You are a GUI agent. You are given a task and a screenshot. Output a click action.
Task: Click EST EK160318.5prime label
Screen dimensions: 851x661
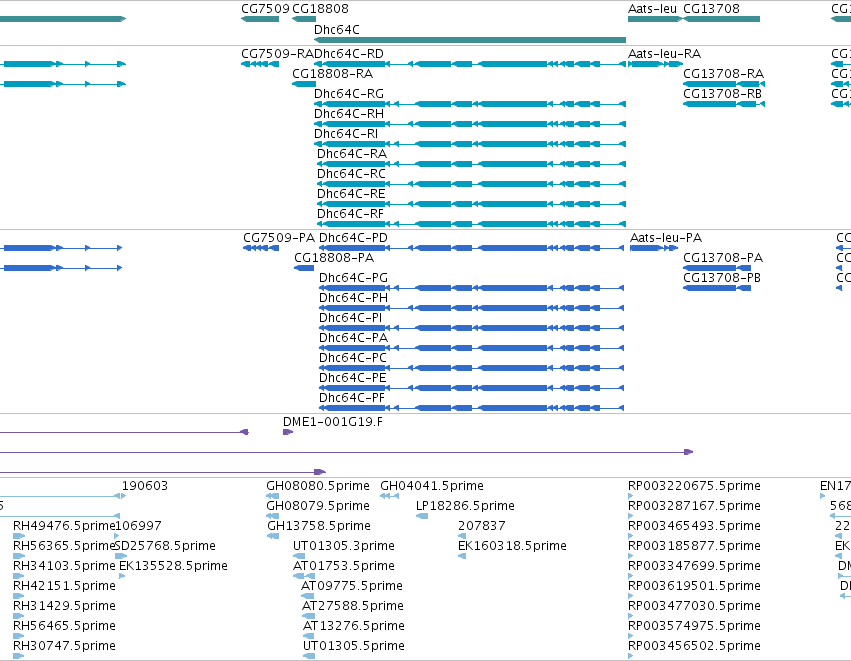[512, 546]
